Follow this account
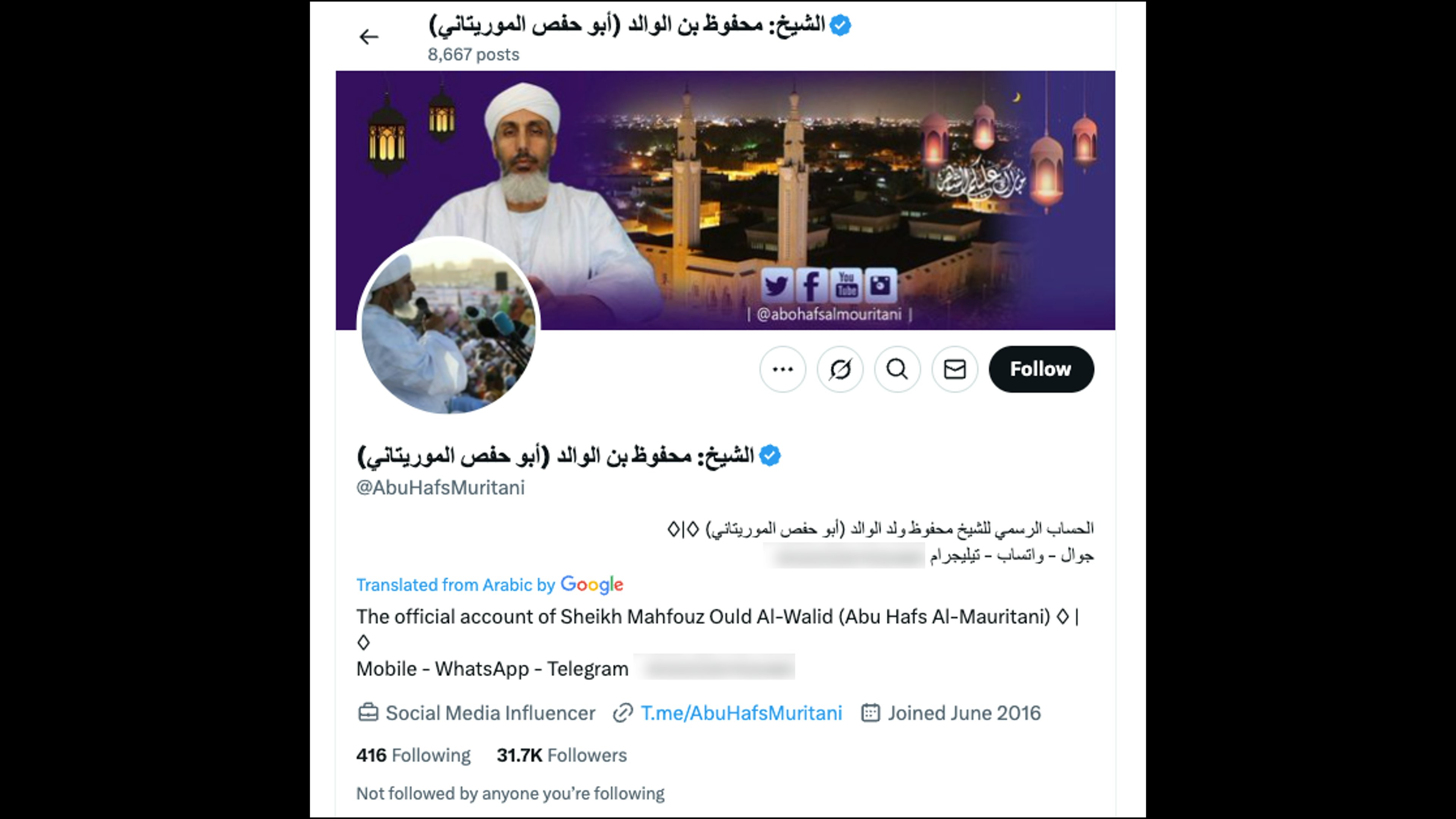 [1041, 369]
